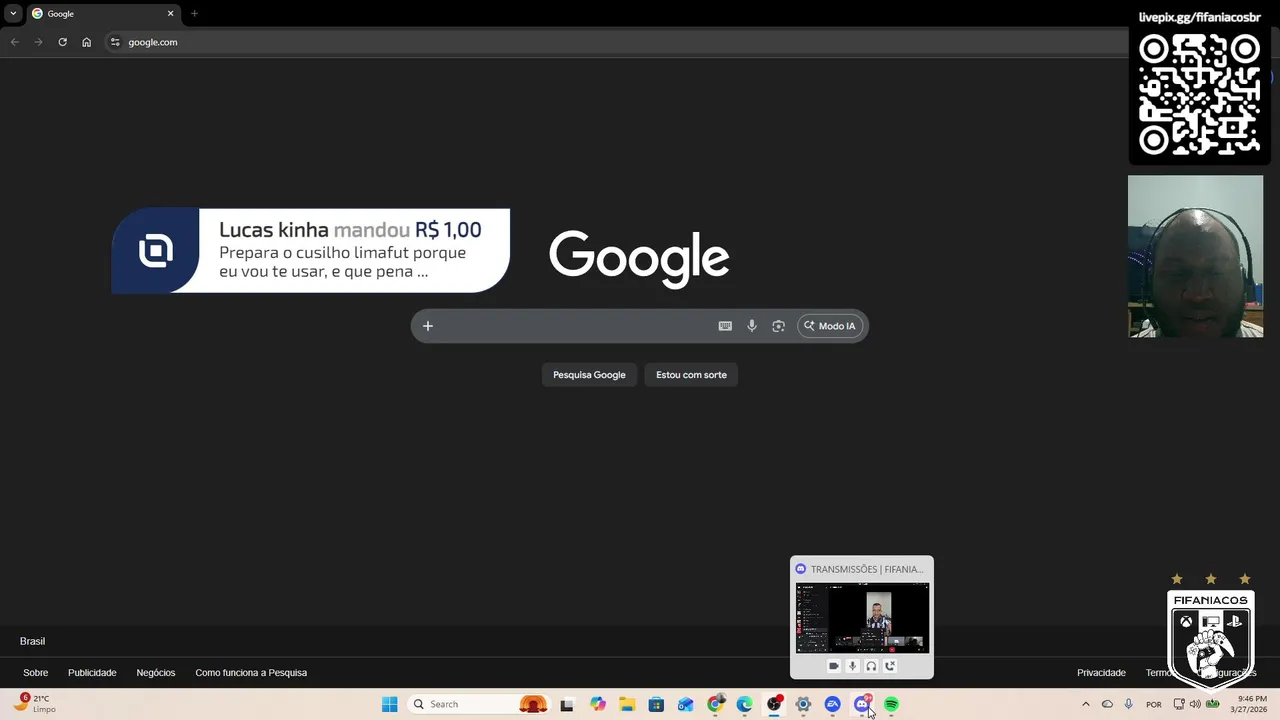Change the POR input language
The image size is (1280, 720).
click(1154, 704)
